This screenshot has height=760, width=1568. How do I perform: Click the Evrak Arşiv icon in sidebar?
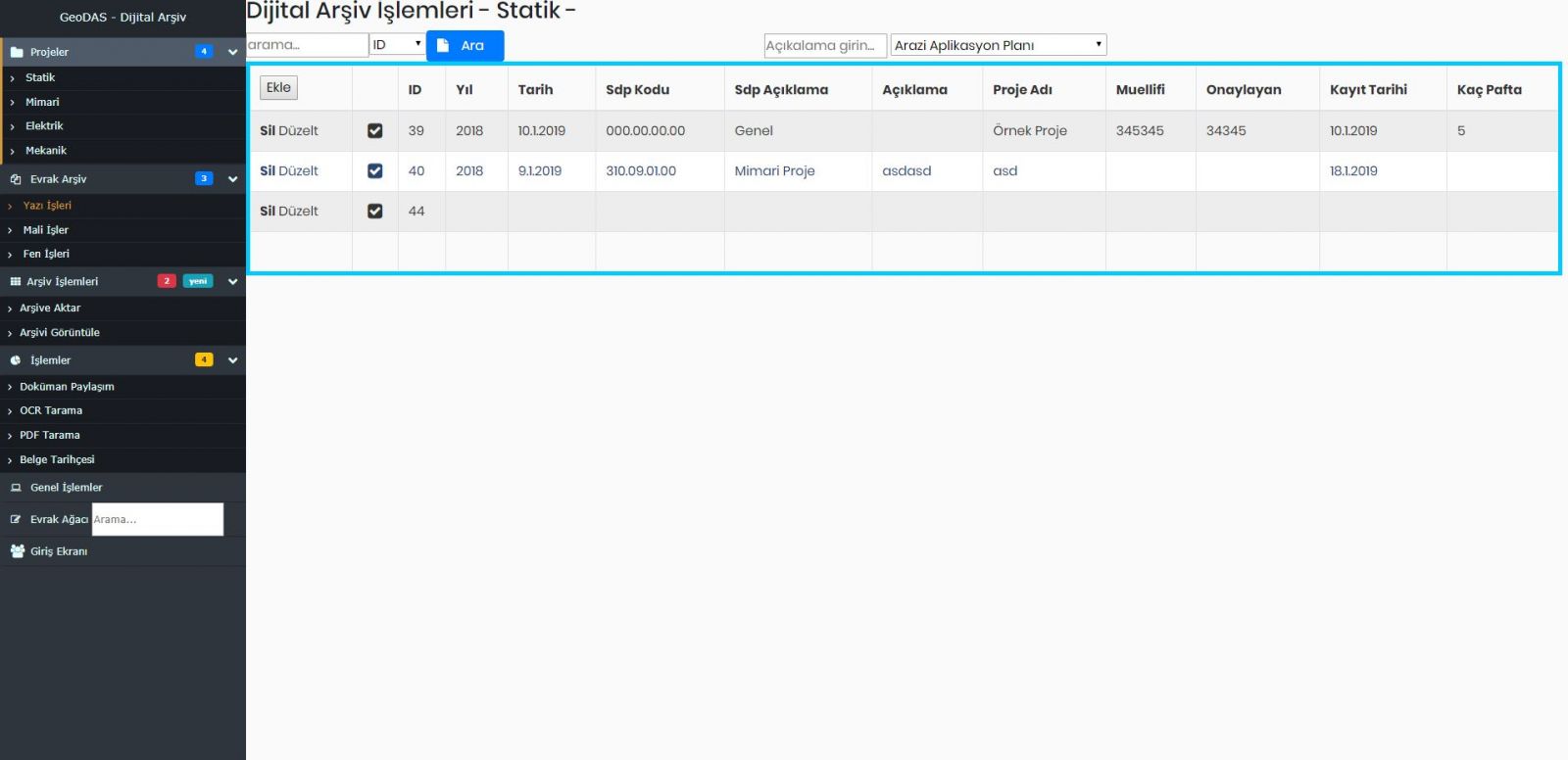click(x=16, y=179)
